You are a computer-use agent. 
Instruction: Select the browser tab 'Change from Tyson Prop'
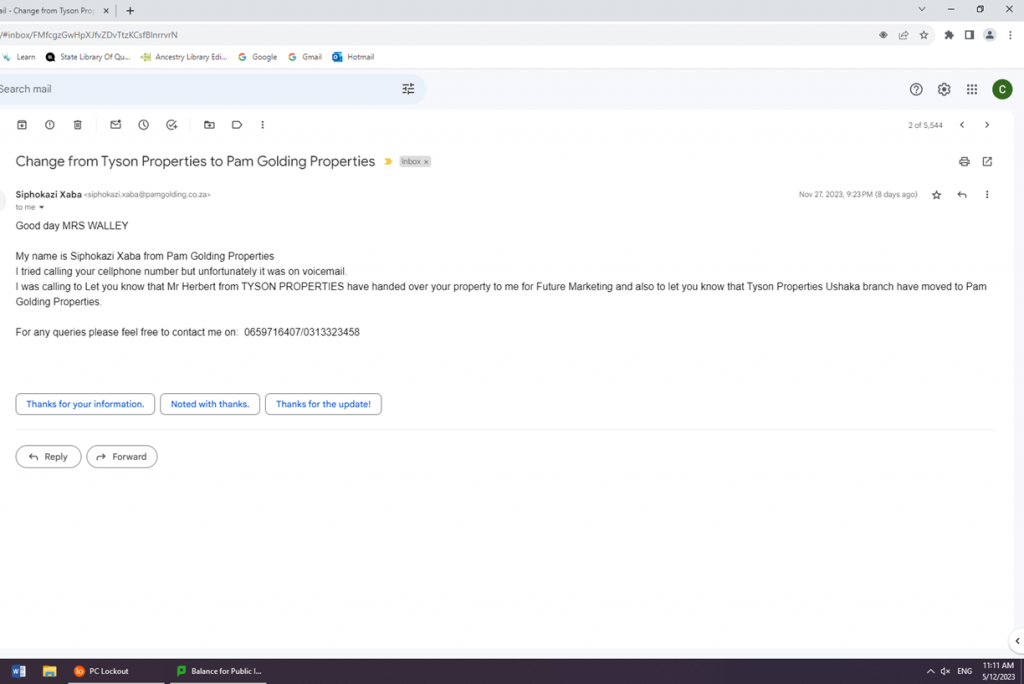click(49, 10)
